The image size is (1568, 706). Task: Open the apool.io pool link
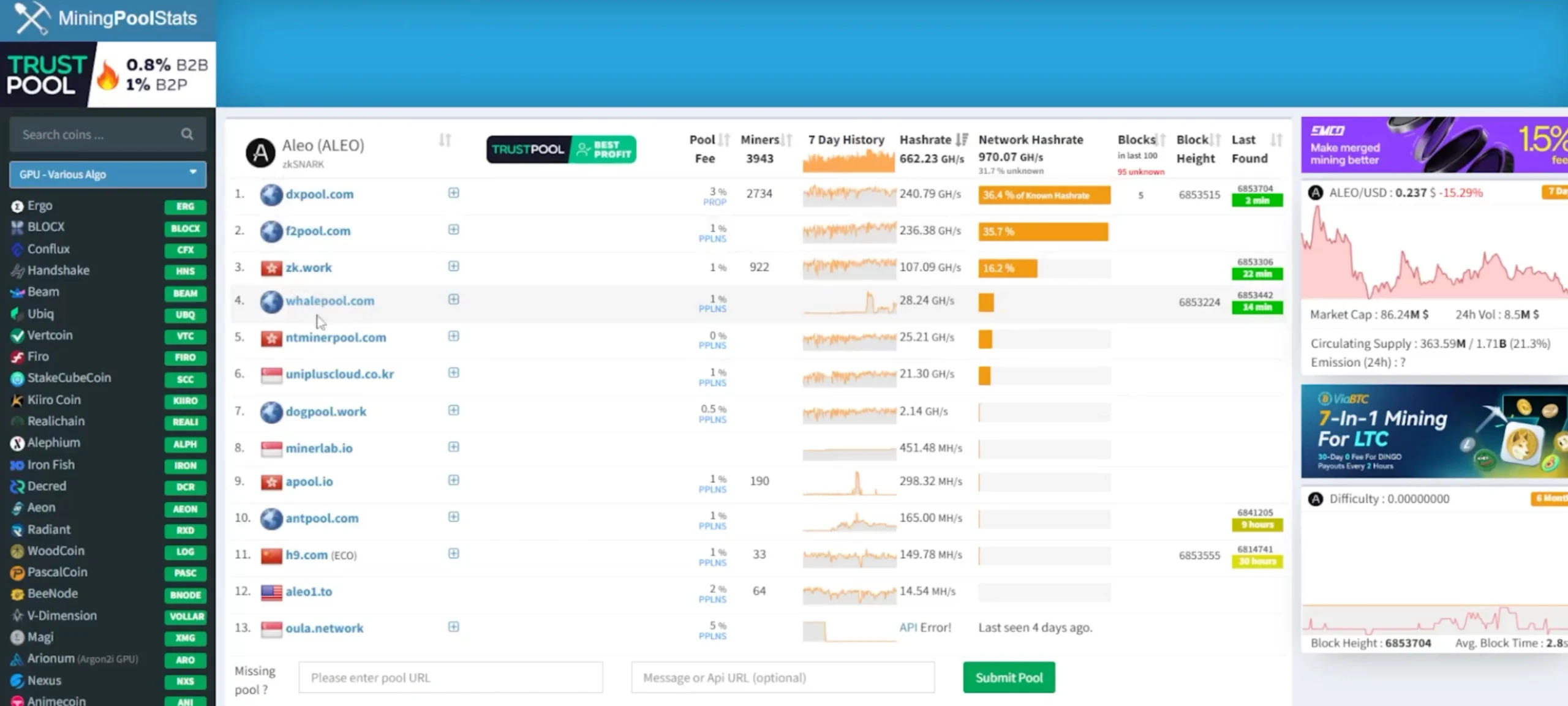(309, 482)
